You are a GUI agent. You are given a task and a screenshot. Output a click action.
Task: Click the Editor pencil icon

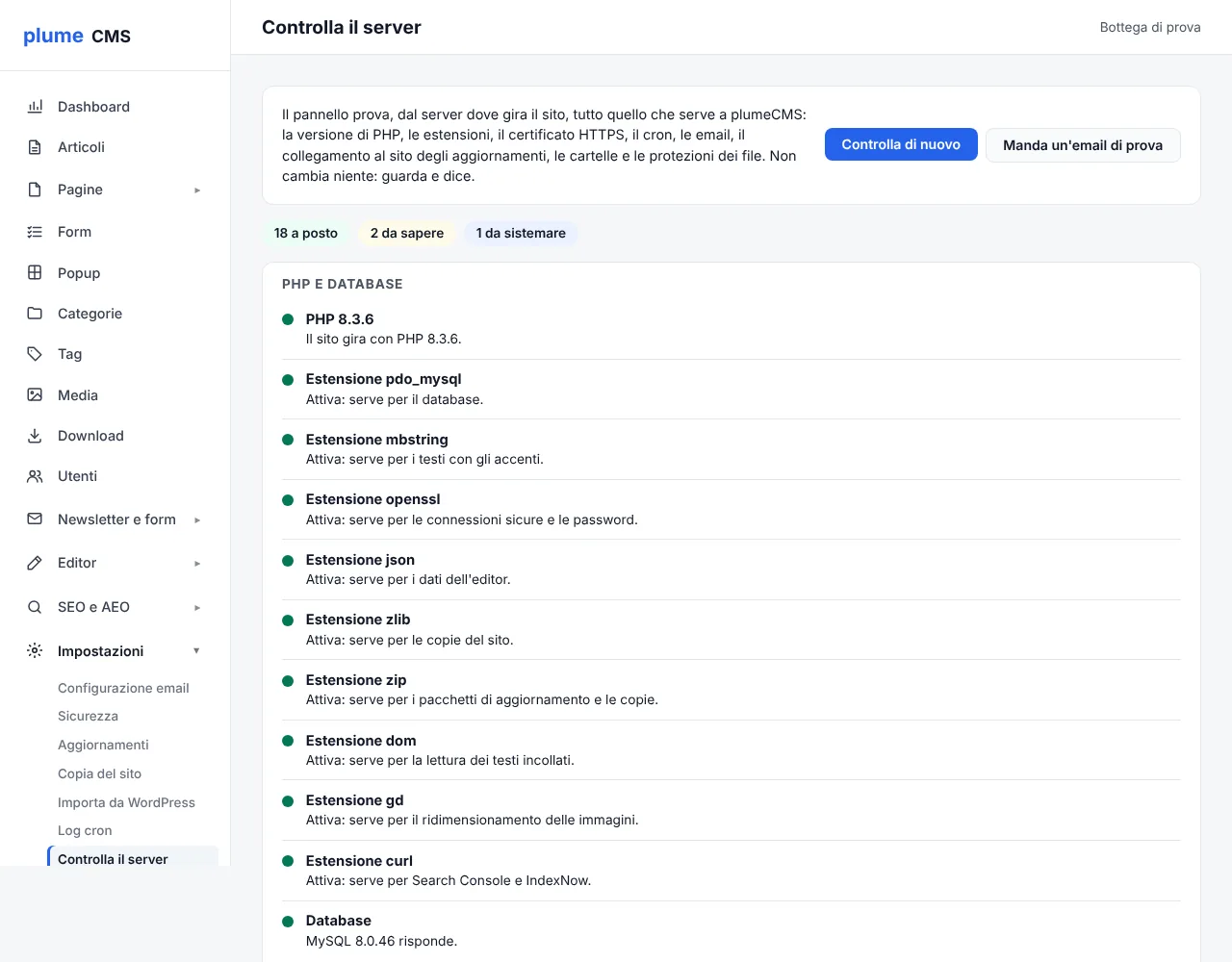tap(35, 563)
